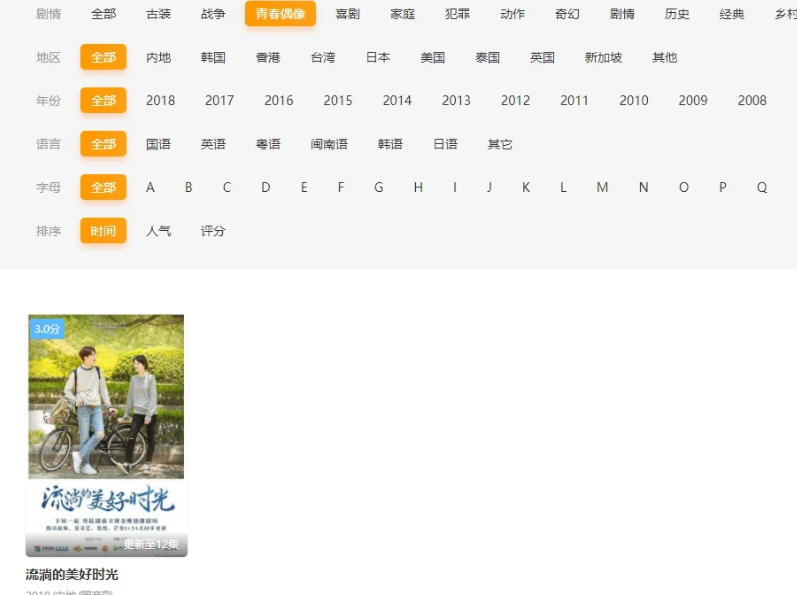Screen dimensions: 797x595
Task: Filter by year 2015
Action: click(338, 101)
